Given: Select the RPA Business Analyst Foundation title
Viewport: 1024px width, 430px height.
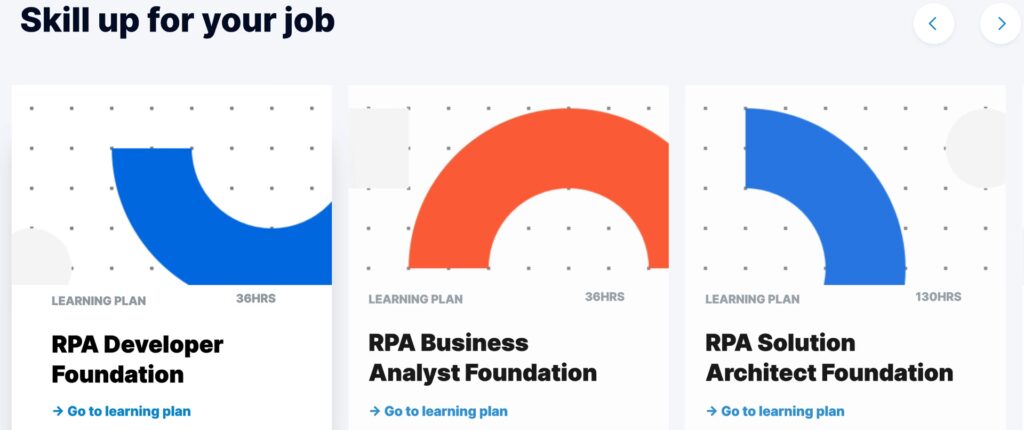Looking at the screenshot, I should click(x=482, y=358).
